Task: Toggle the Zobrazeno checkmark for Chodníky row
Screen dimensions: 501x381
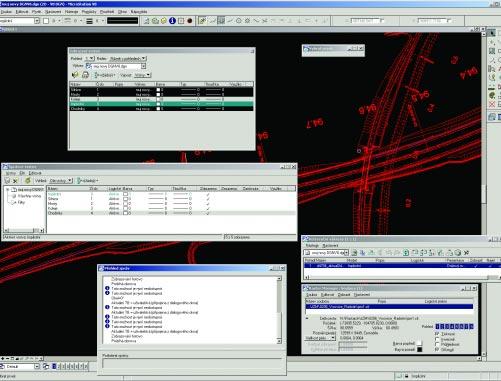Action: click(x=208, y=213)
